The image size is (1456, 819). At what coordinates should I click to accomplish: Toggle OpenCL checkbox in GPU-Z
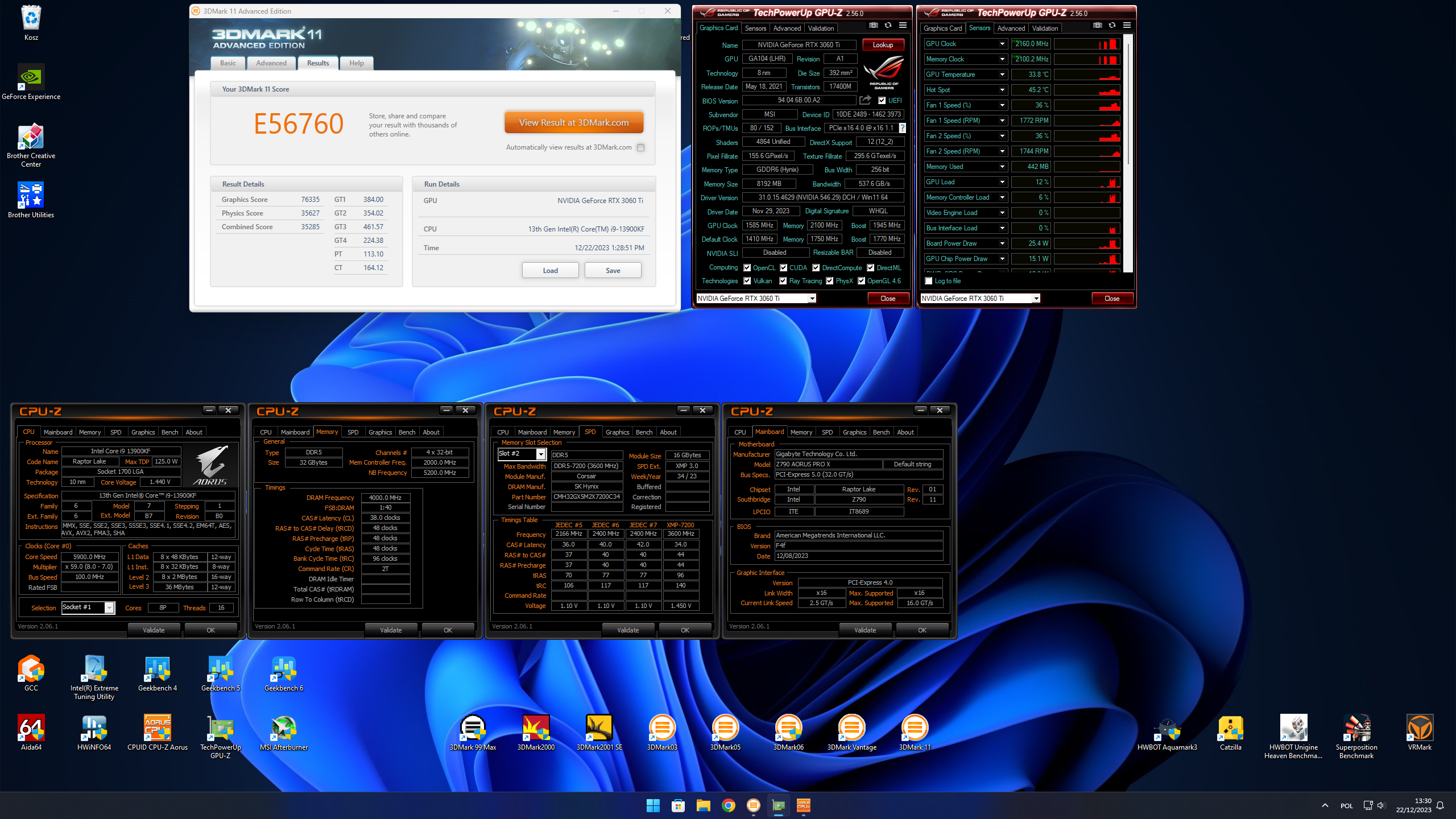[747, 268]
